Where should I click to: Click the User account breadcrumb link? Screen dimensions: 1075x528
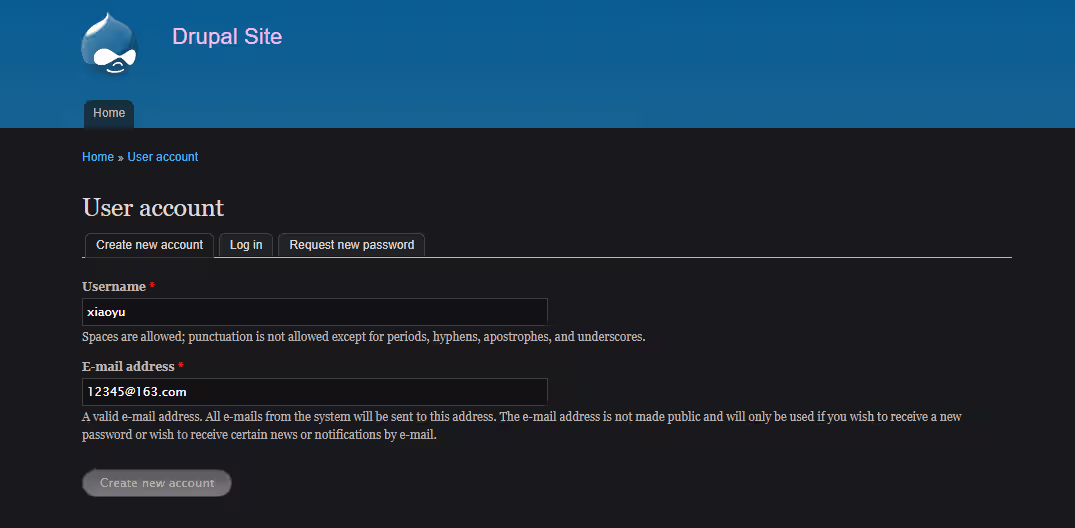point(163,157)
